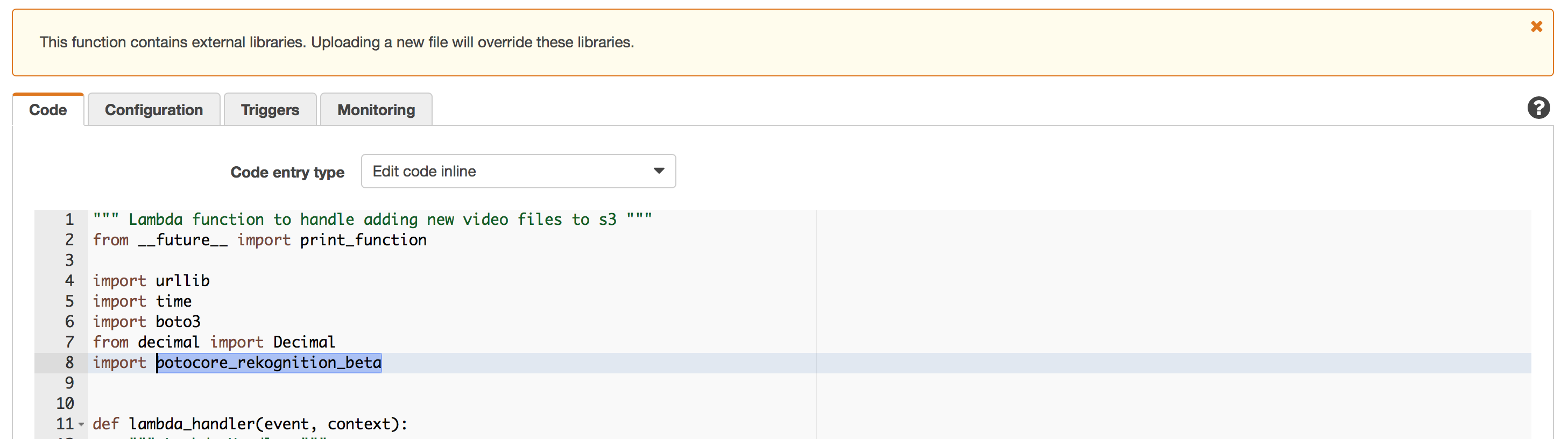Open the Code entry type dropdown

click(x=518, y=171)
